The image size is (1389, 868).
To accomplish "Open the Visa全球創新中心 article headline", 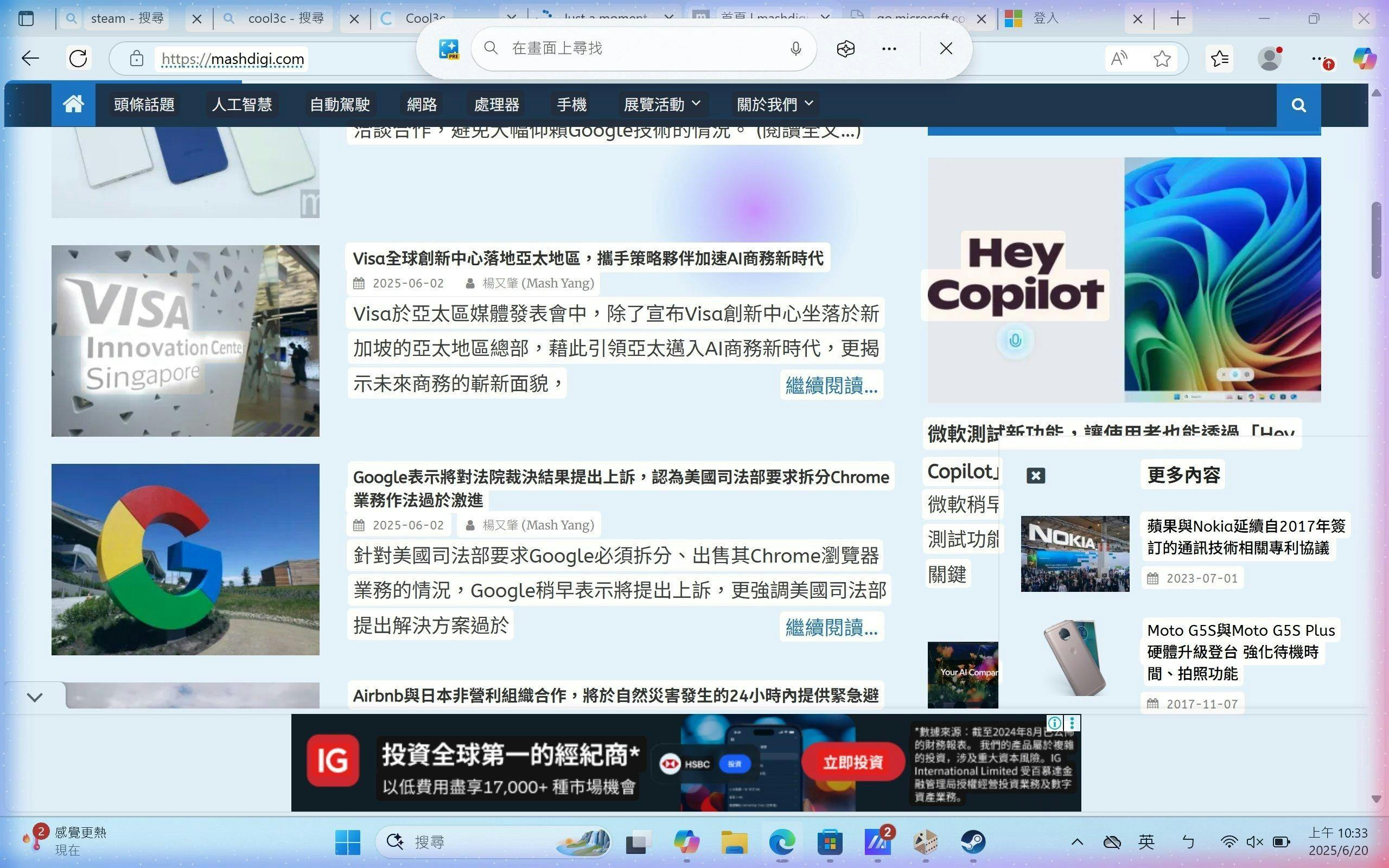I will [588, 258].
